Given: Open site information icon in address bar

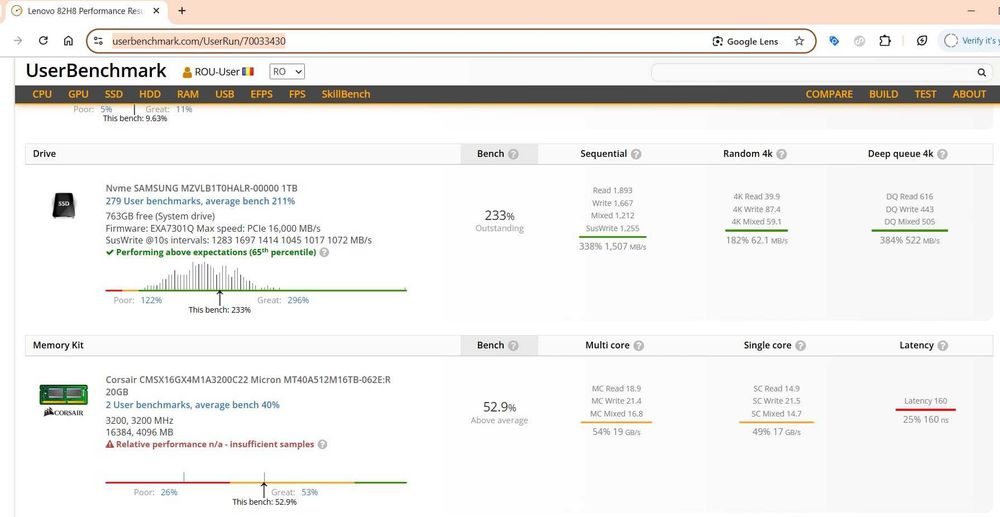Looking at the screenshot, I should click(98, 41).
